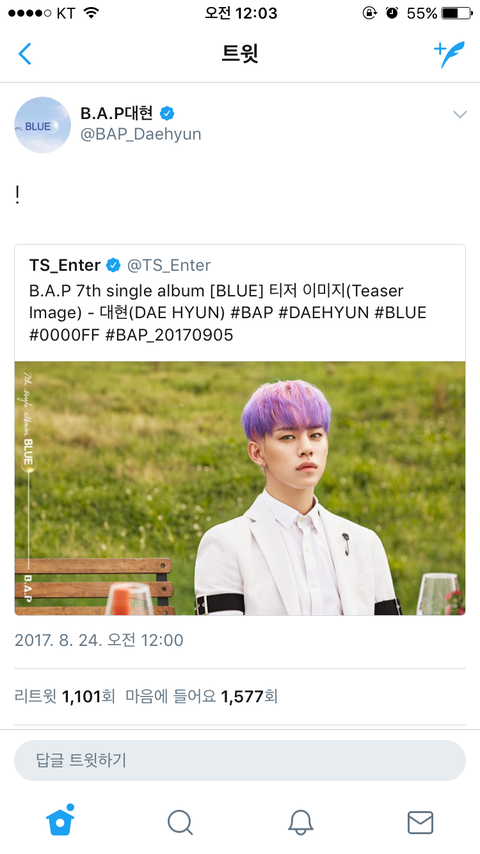
Task: Click B.A.P대현 verified badge icon
Action: pos(167,113)
